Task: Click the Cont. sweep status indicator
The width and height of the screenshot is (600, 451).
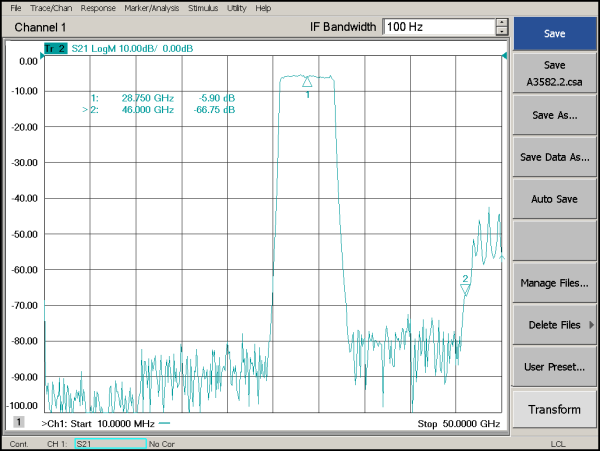Action: tap(19, 444)
